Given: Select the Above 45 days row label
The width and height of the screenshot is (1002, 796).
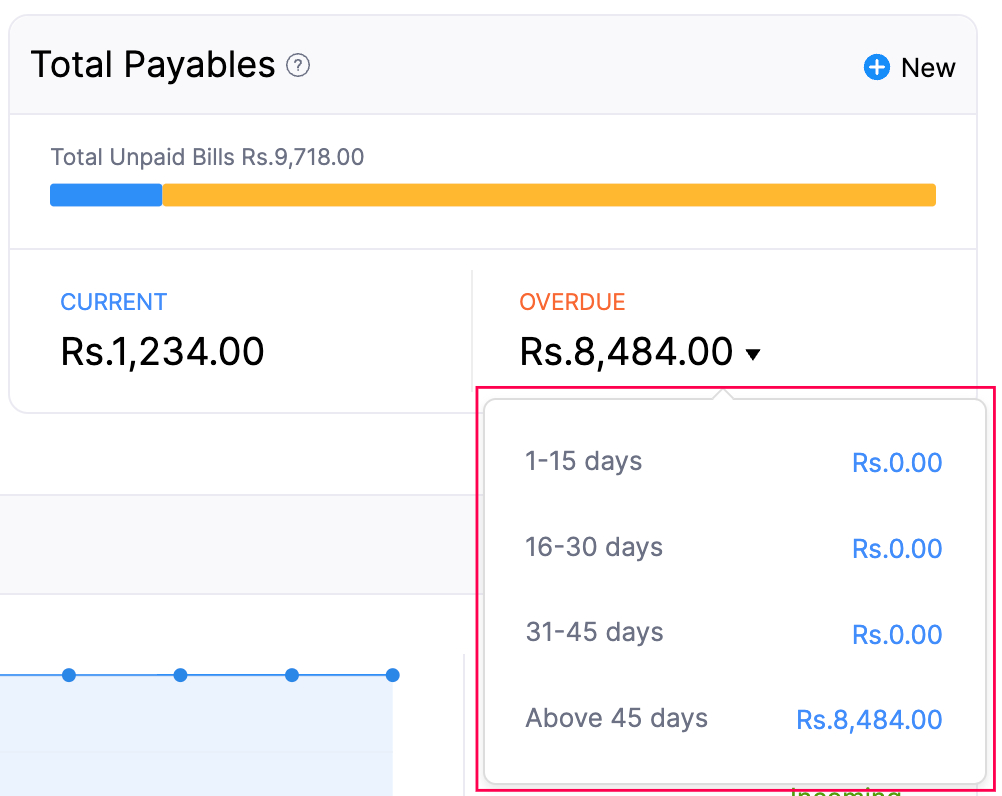Looking at the screenshot, I should pyautogui.click(x=616, y=719).
